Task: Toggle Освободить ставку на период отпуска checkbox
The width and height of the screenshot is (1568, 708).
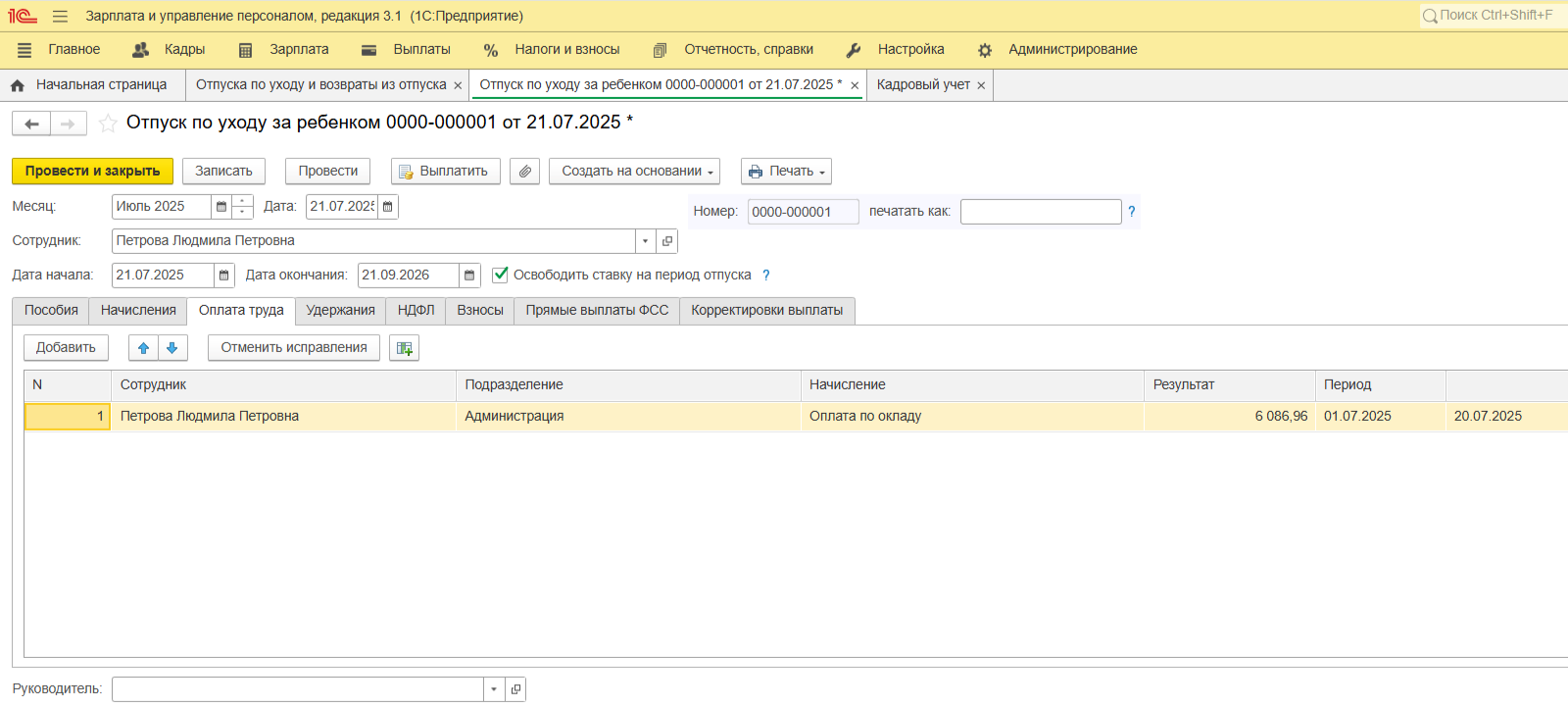Action: coord(501,275)
